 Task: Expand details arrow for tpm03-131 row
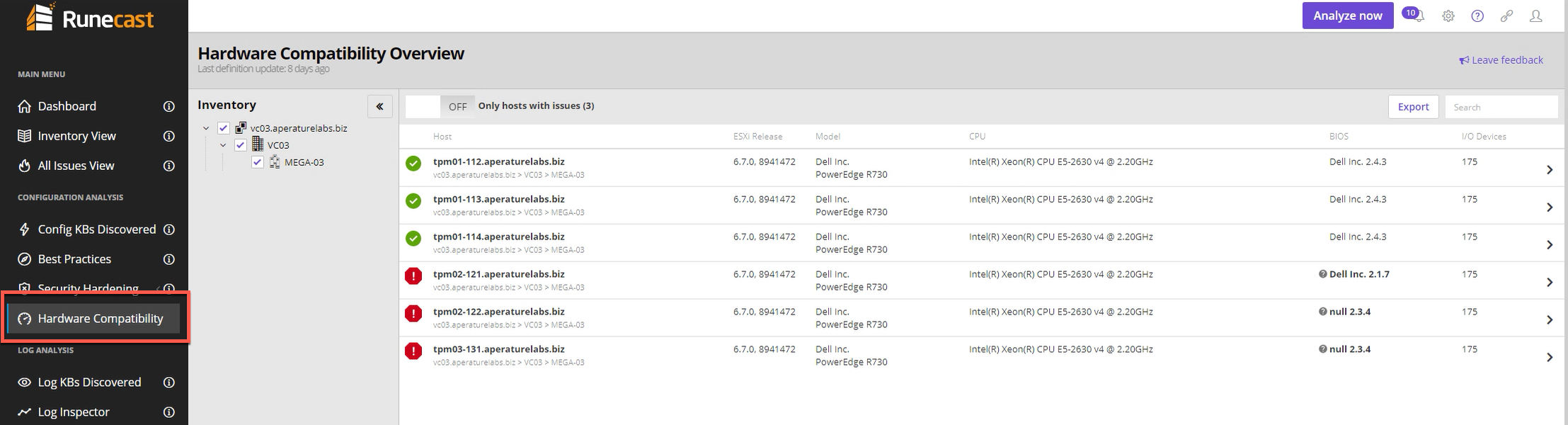tap(1550, 358)
